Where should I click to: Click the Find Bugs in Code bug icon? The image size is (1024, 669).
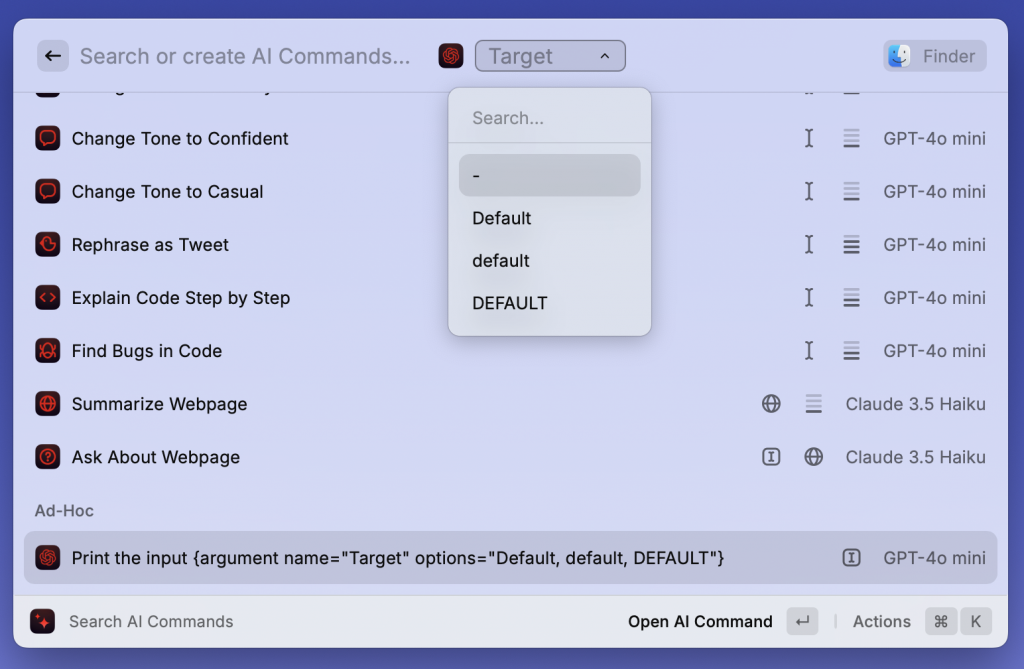pos(47,350)
